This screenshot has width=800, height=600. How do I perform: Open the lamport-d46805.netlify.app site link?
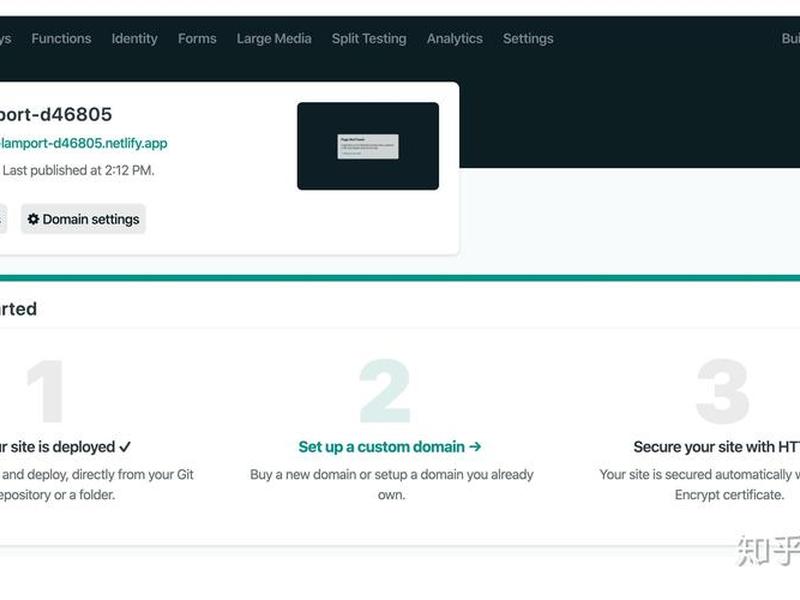(x=83, y=143)
